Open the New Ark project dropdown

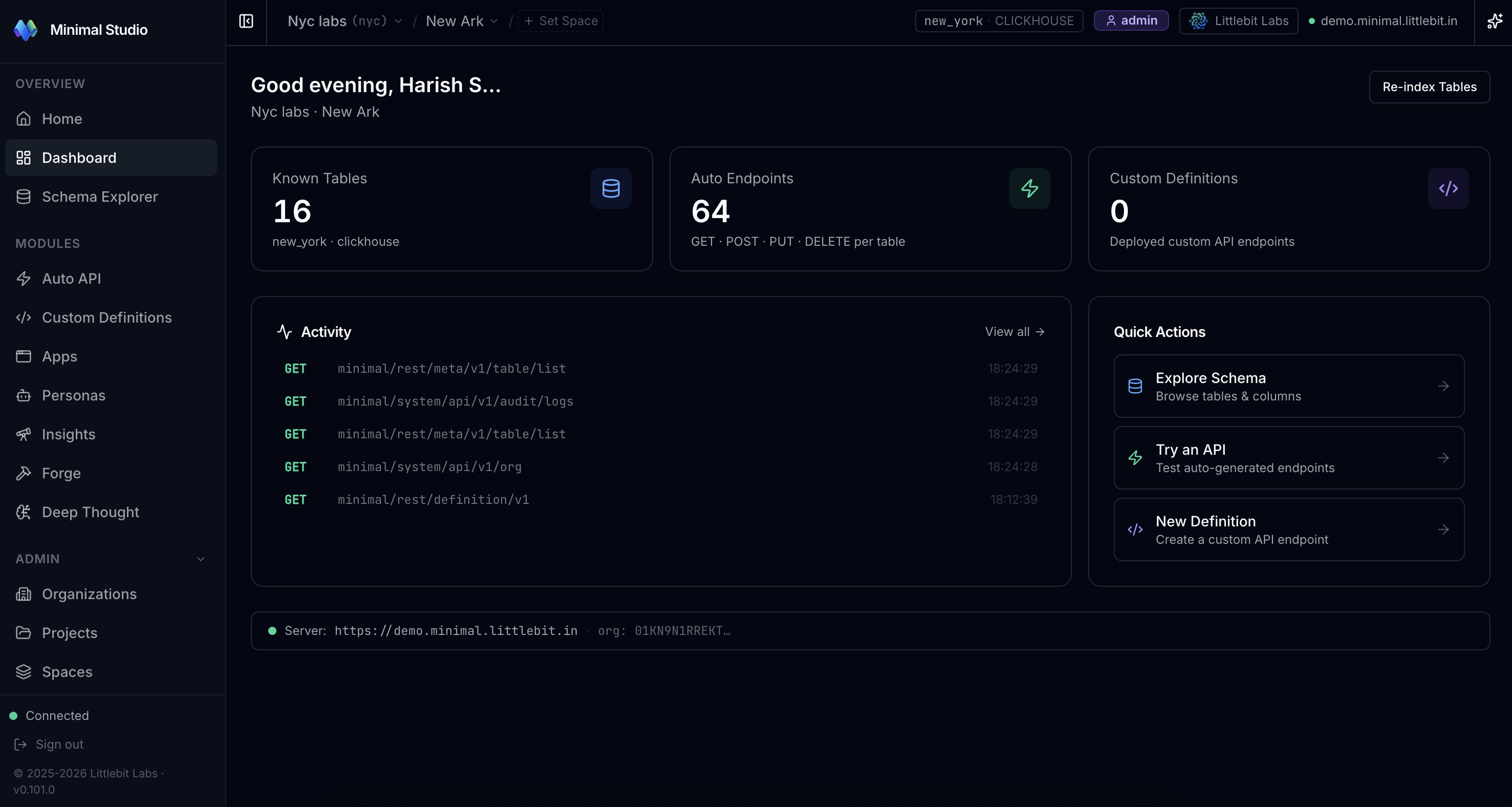click(461, 21)
